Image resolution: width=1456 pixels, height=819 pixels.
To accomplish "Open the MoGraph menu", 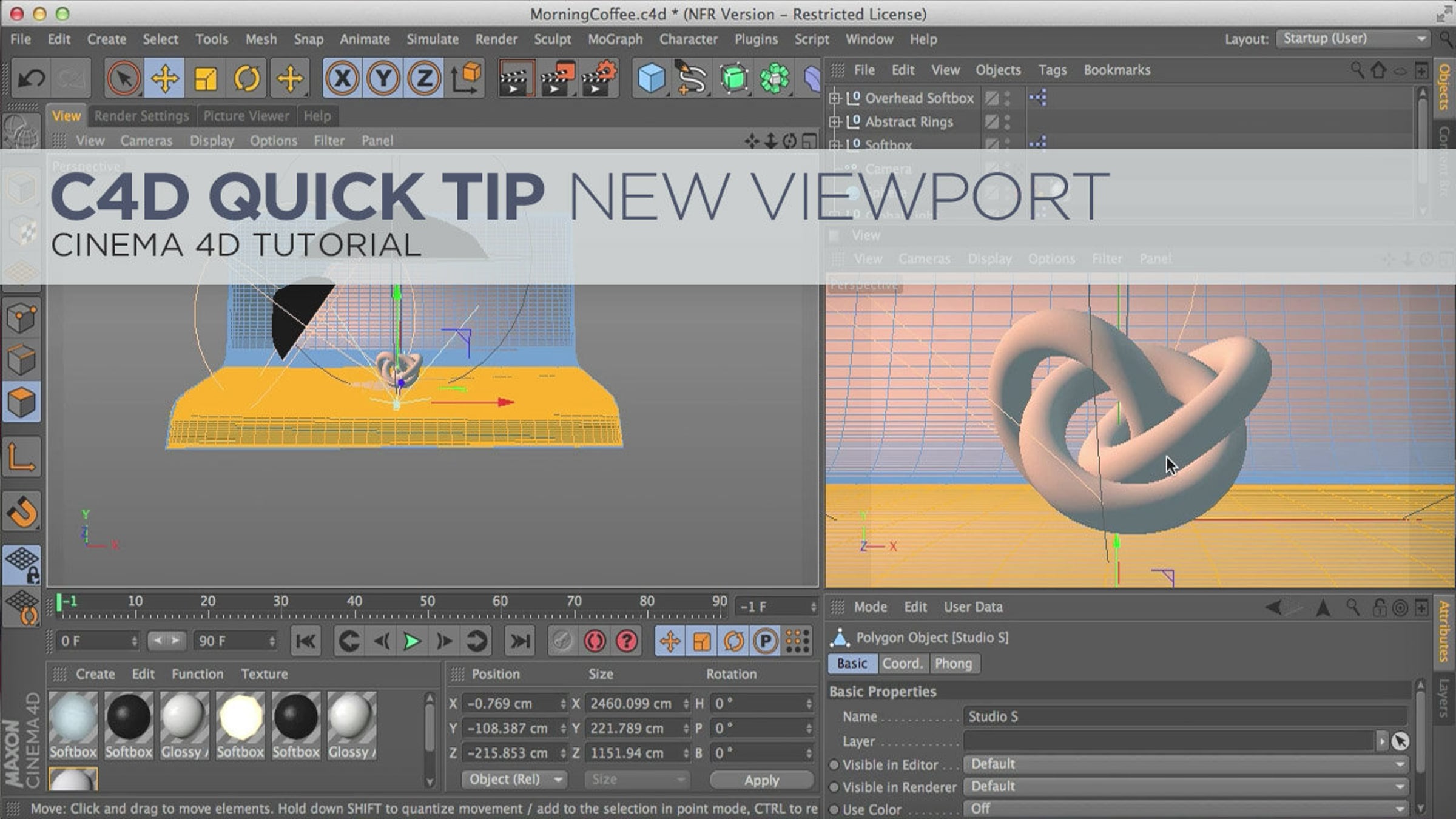I will (615, 39).
